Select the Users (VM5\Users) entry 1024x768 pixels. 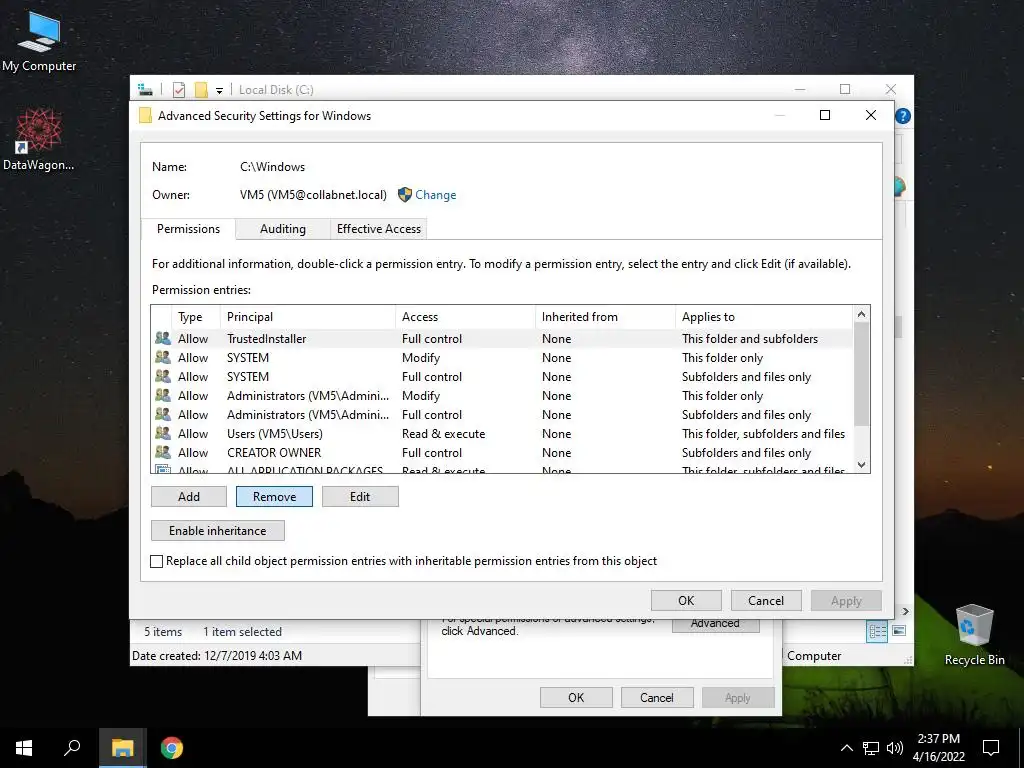502,433
